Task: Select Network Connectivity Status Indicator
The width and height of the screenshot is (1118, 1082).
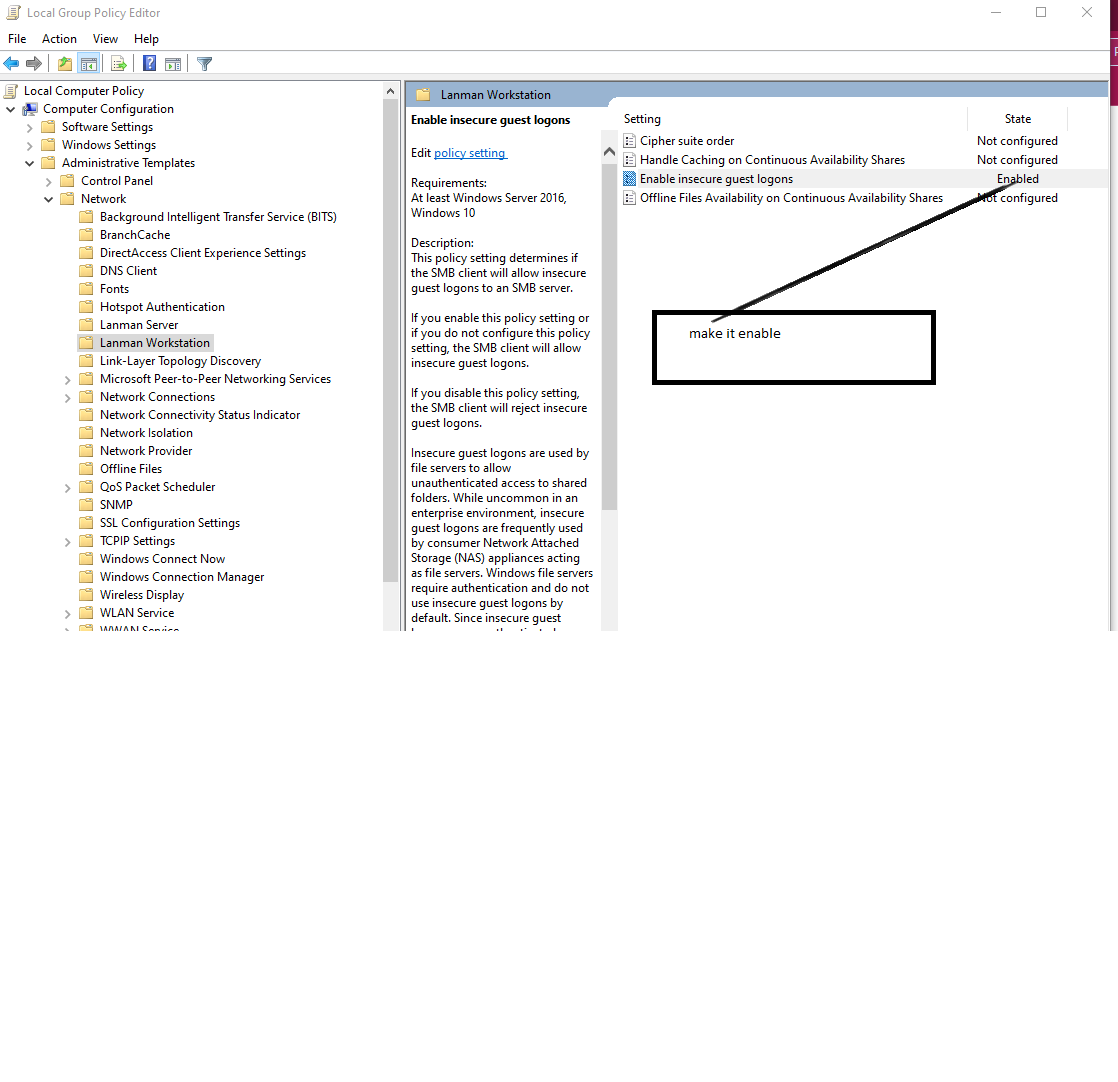Action: click(200, 415)
